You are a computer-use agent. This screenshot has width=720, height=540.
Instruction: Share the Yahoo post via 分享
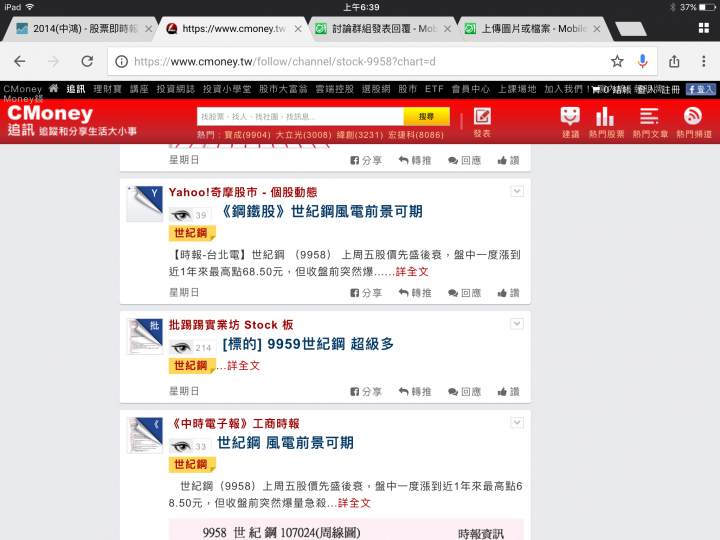click(366, 293)
